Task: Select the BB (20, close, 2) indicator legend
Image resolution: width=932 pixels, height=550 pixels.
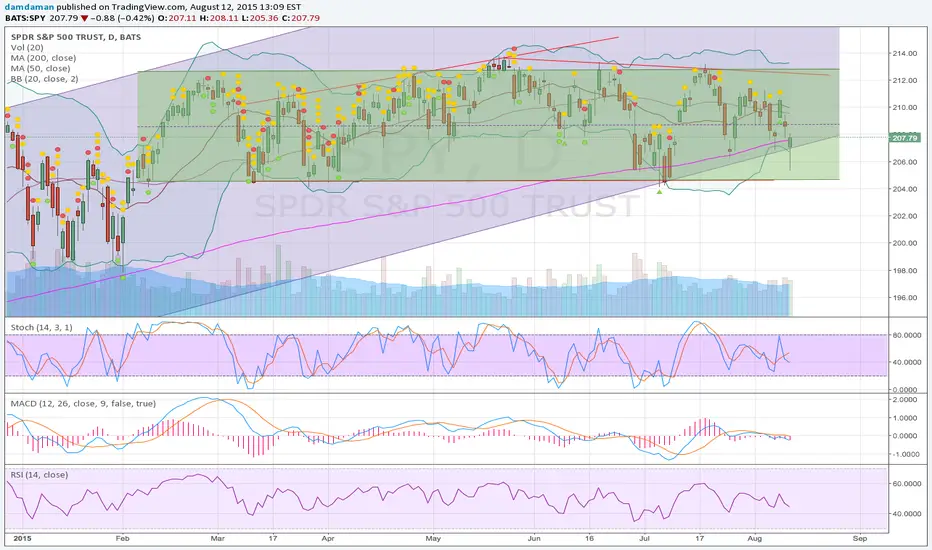Action: click(45, 79)
